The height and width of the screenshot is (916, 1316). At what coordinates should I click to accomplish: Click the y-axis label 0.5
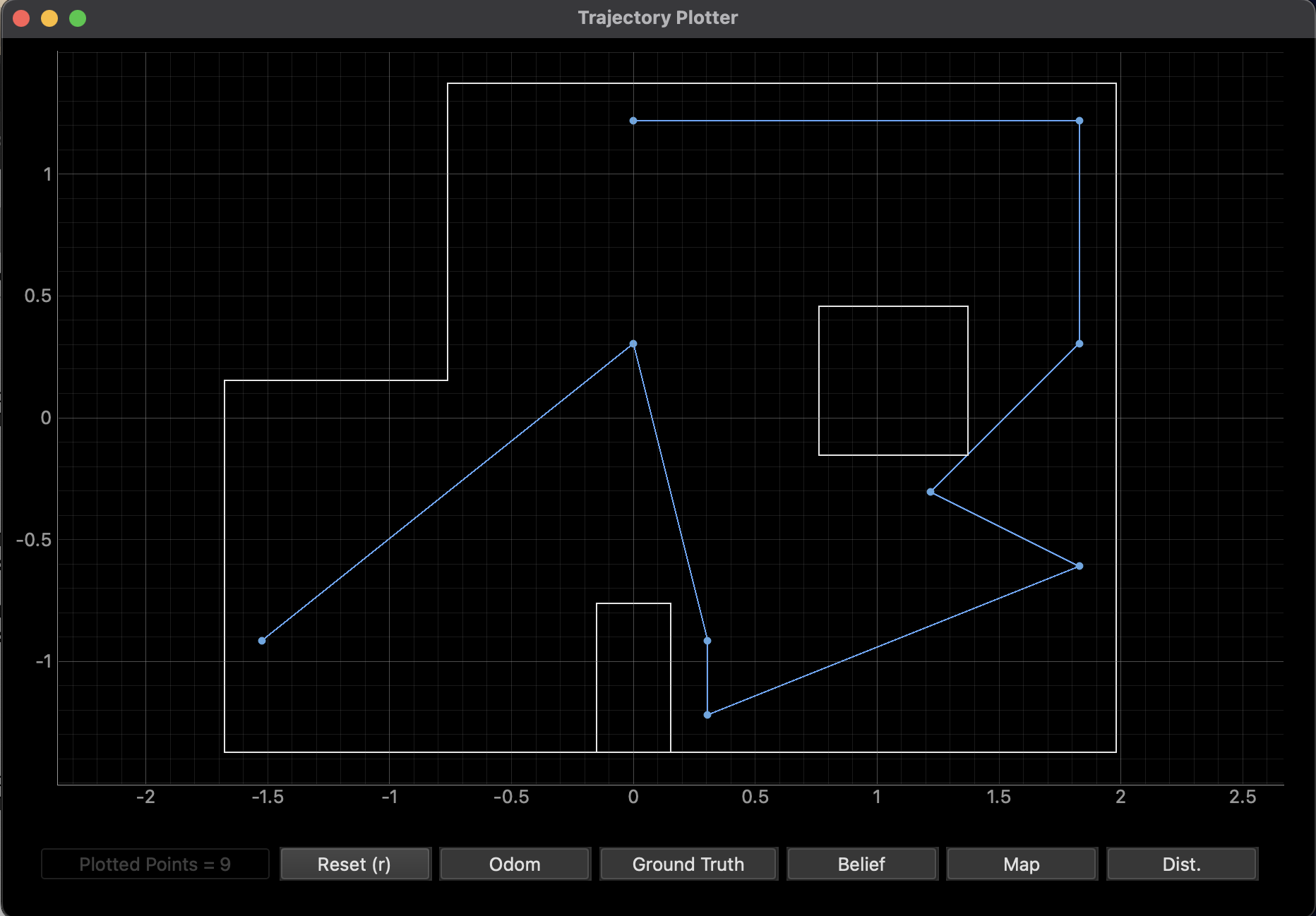point(38,296)
